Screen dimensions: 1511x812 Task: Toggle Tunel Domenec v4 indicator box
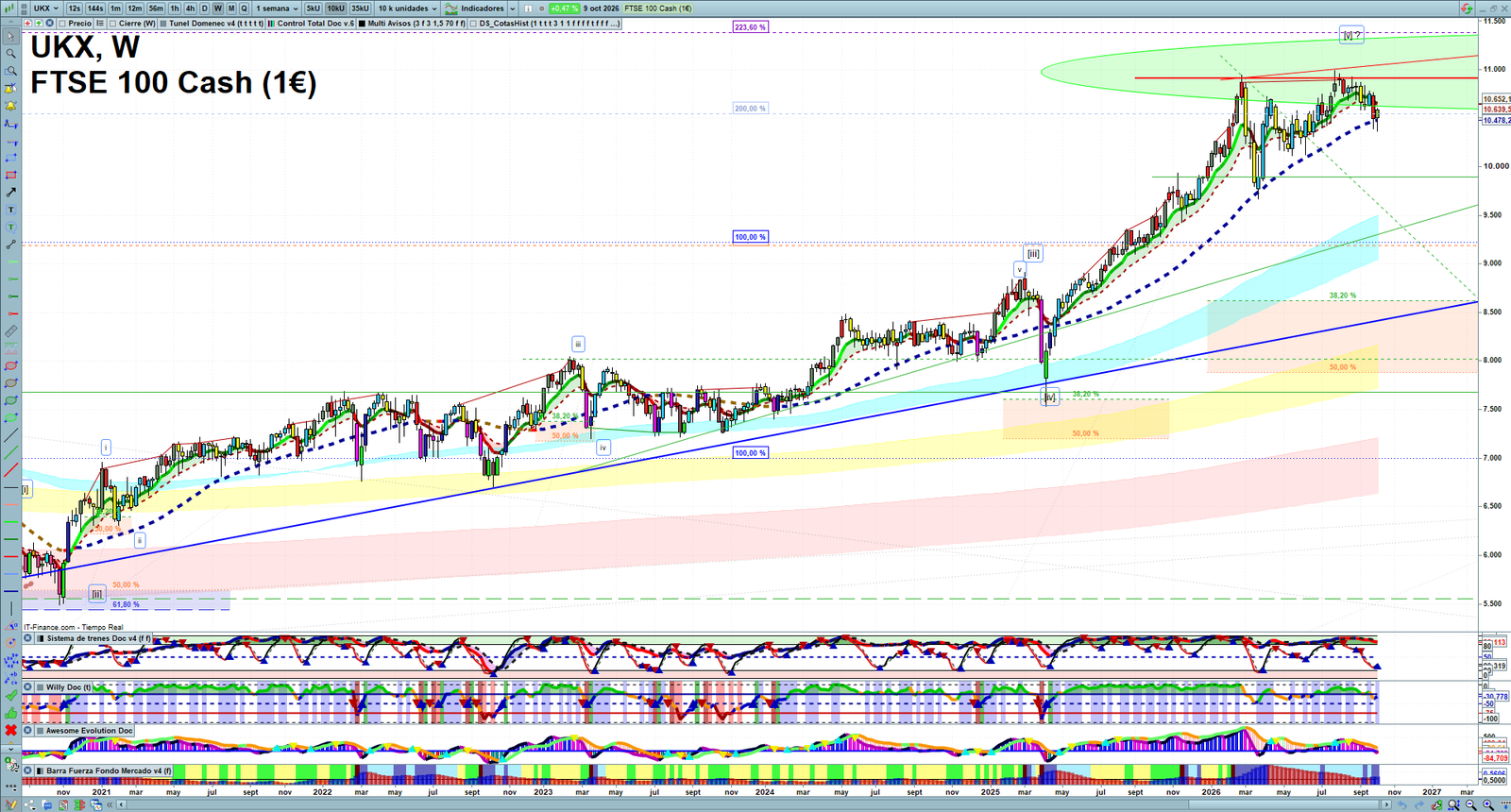[x=163, y=23]
